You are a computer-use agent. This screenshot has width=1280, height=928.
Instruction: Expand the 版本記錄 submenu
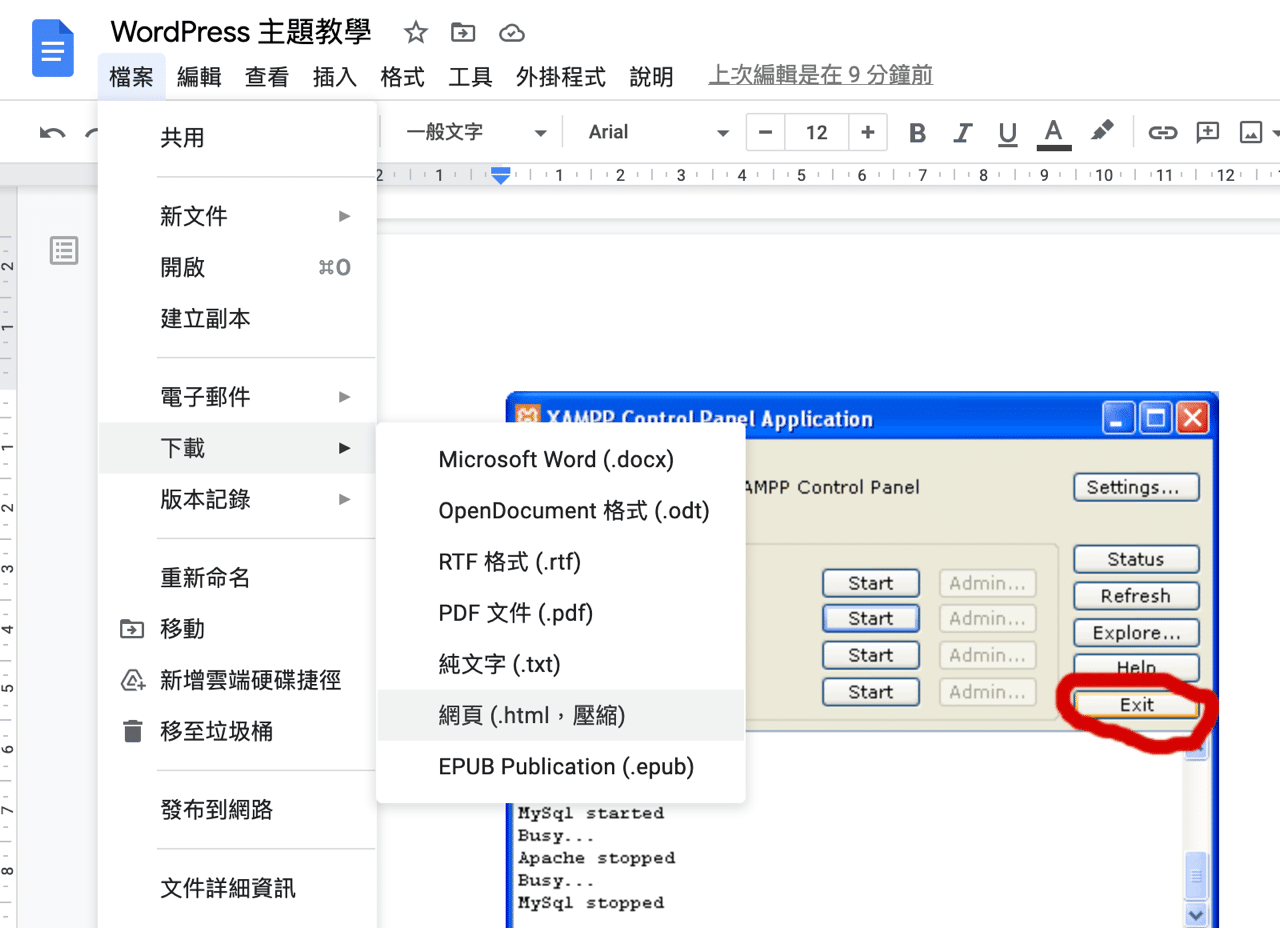pos(237,499)
